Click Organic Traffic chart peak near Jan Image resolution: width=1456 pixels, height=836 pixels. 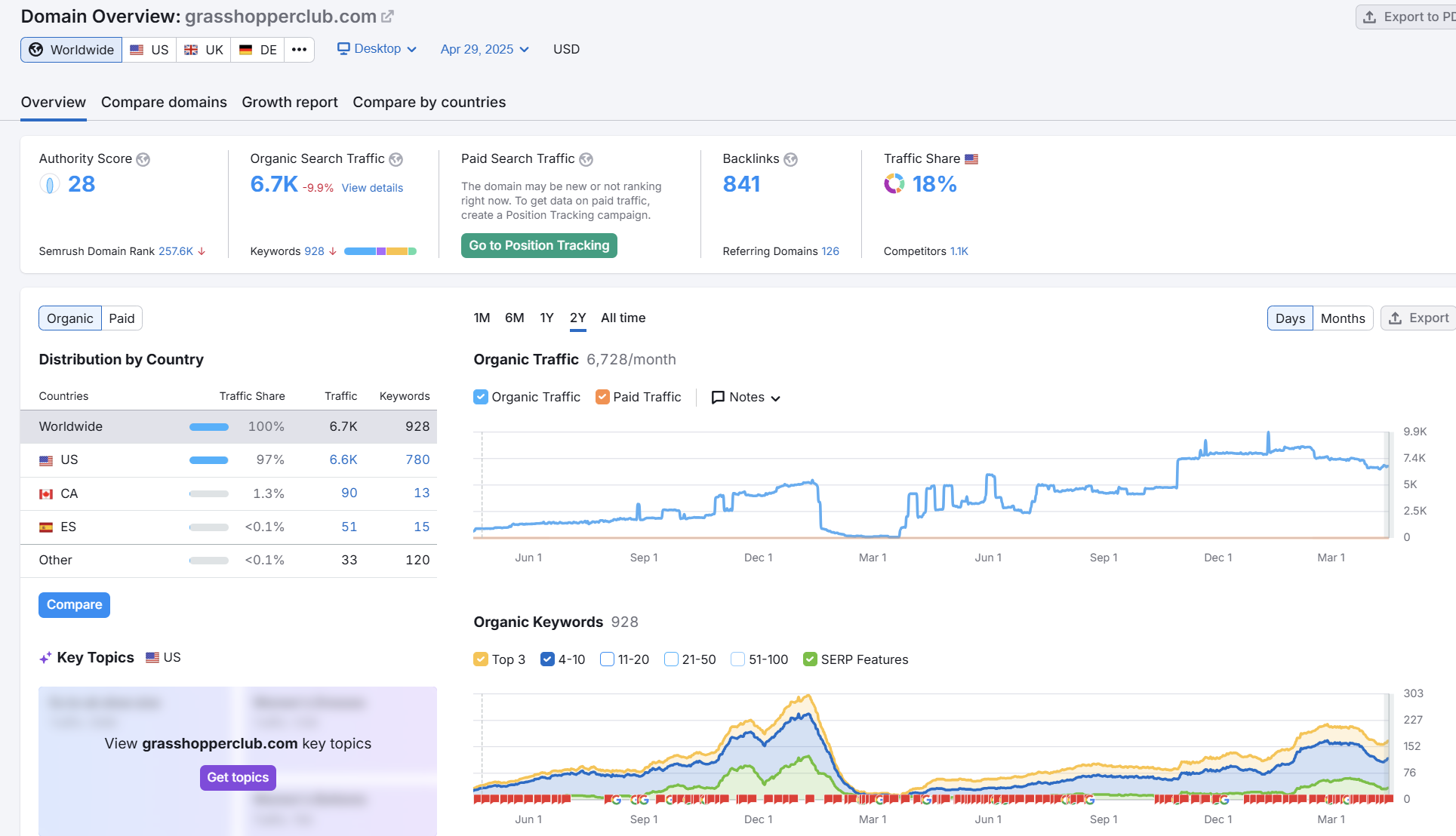(1268, 434)
